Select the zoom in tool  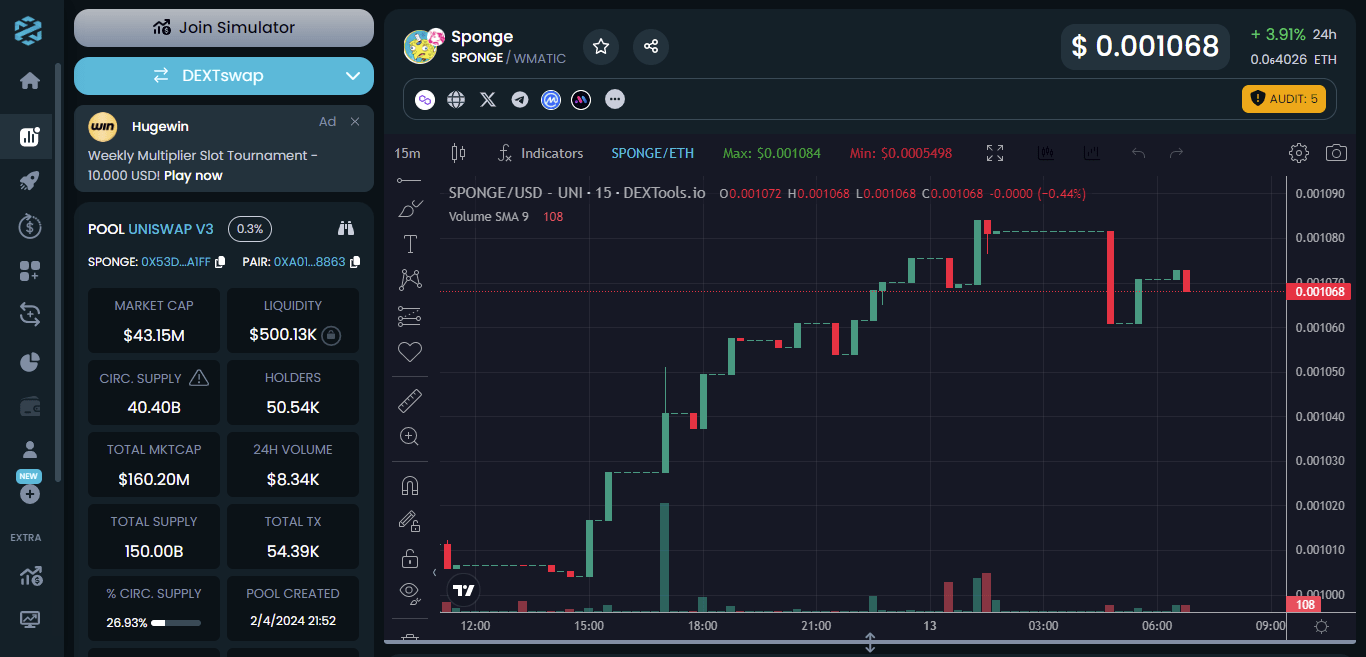pyautogui.click(x=410, y=436)
